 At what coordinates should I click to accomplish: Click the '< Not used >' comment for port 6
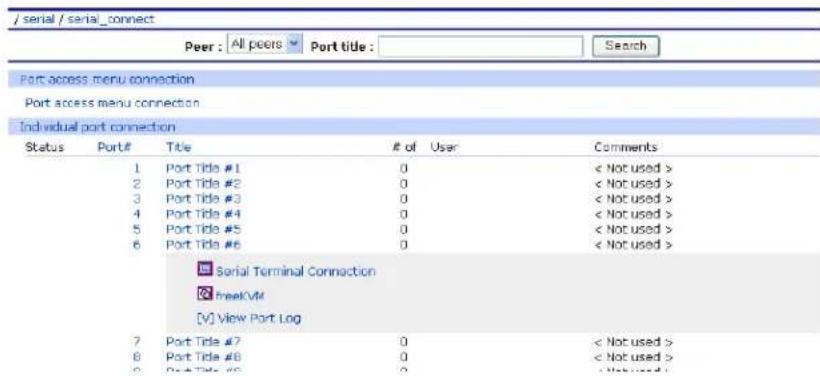633,244
